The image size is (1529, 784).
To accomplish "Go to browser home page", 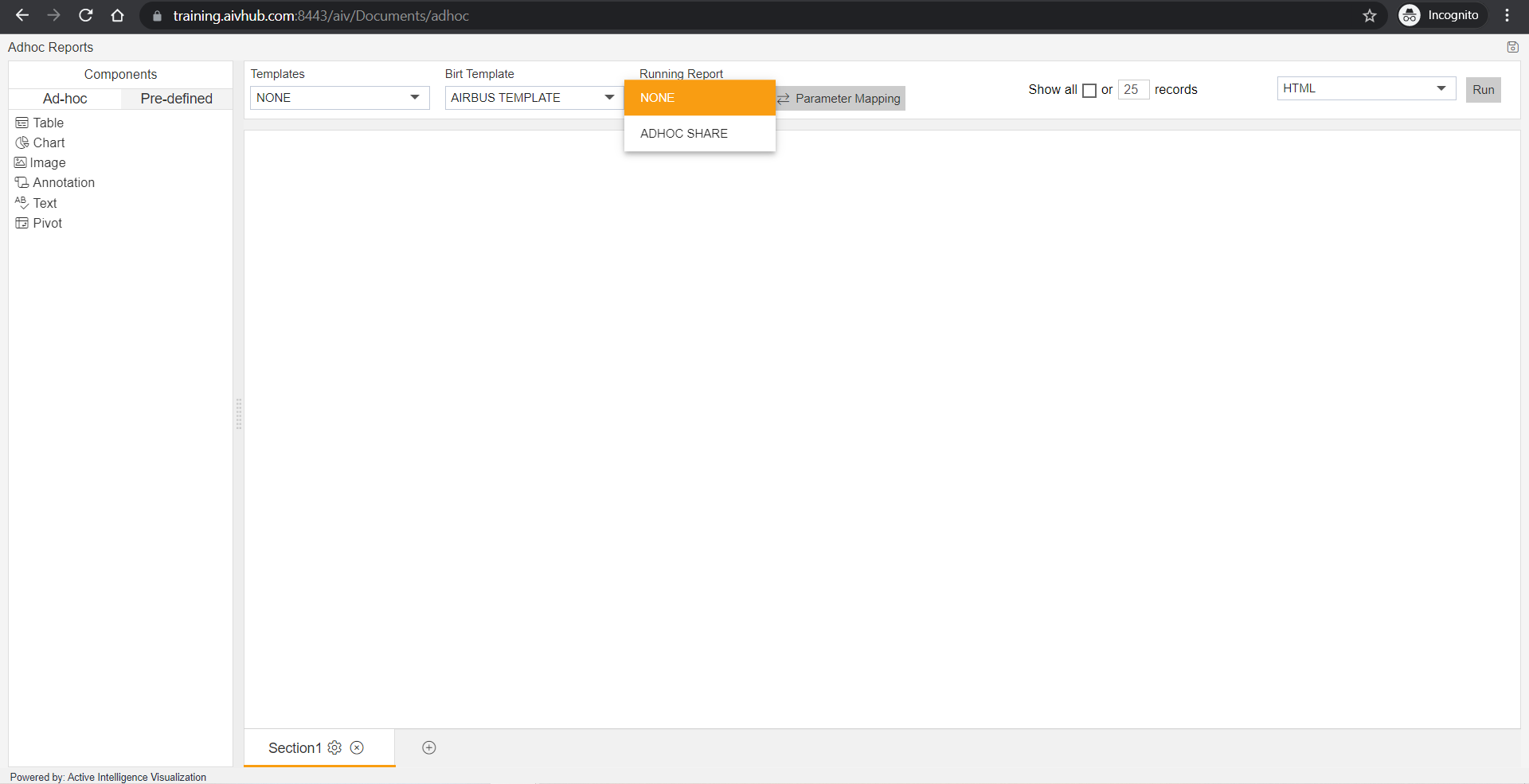I will point(117,15).
